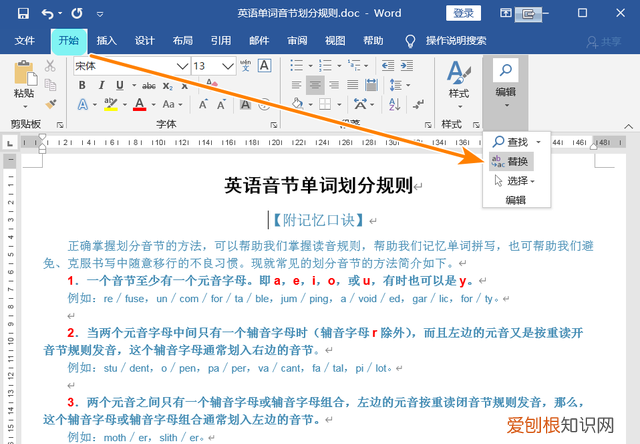Viewport: 640px width, 444px height.
Task: Insert a numbered list
Action: [x=325, y=65]
